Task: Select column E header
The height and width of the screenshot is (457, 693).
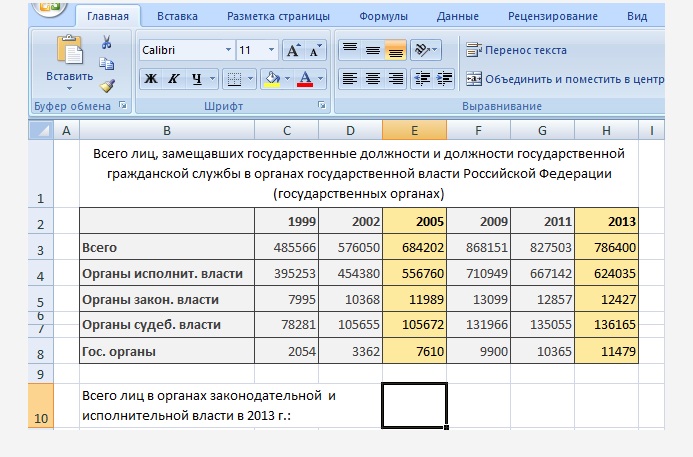Action: [x=414, y=130]
